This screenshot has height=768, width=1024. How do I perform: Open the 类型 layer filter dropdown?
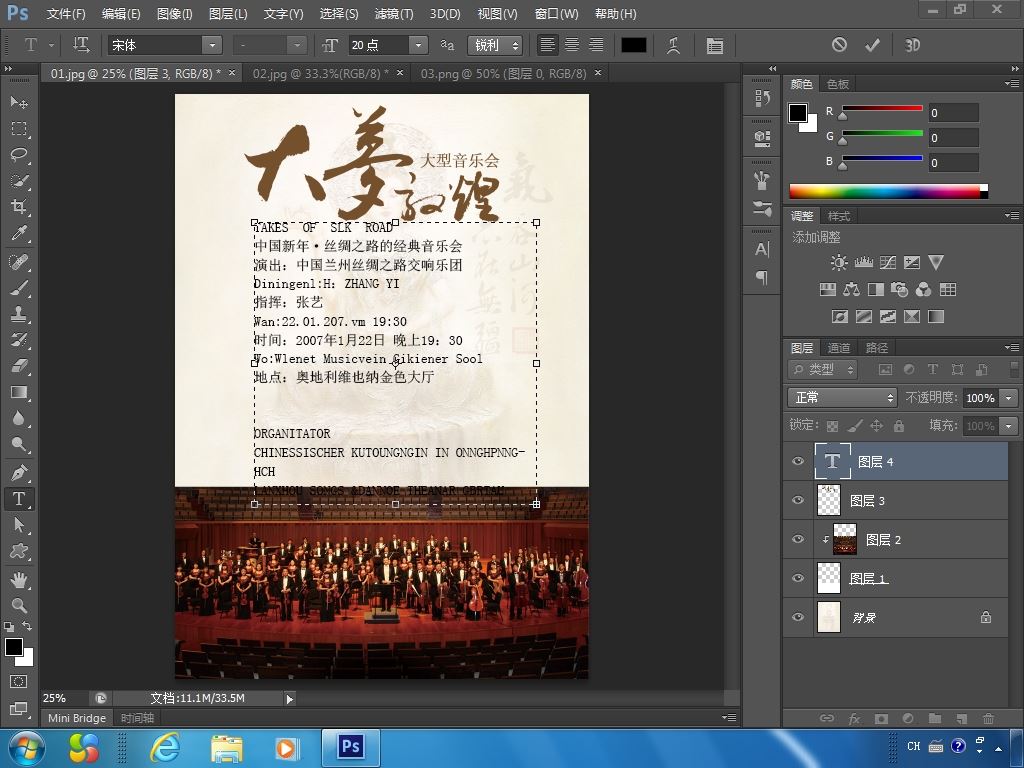click(x=823, y=370)
